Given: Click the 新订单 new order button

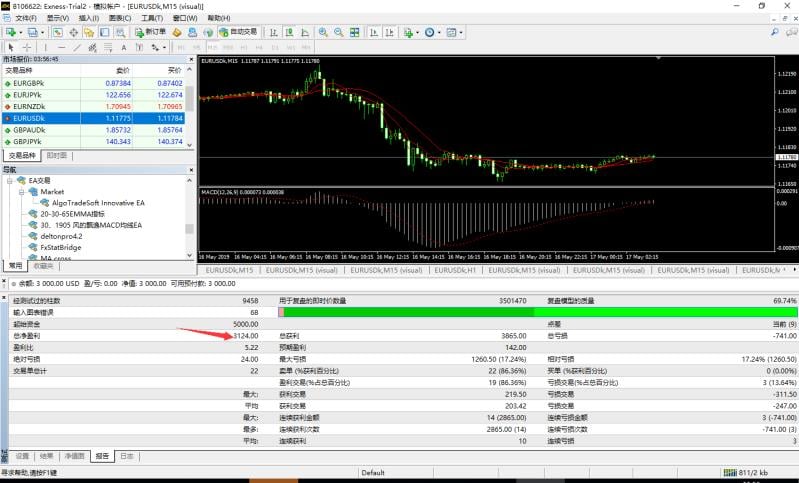Looking at the screenshot, I should [150, 32].
